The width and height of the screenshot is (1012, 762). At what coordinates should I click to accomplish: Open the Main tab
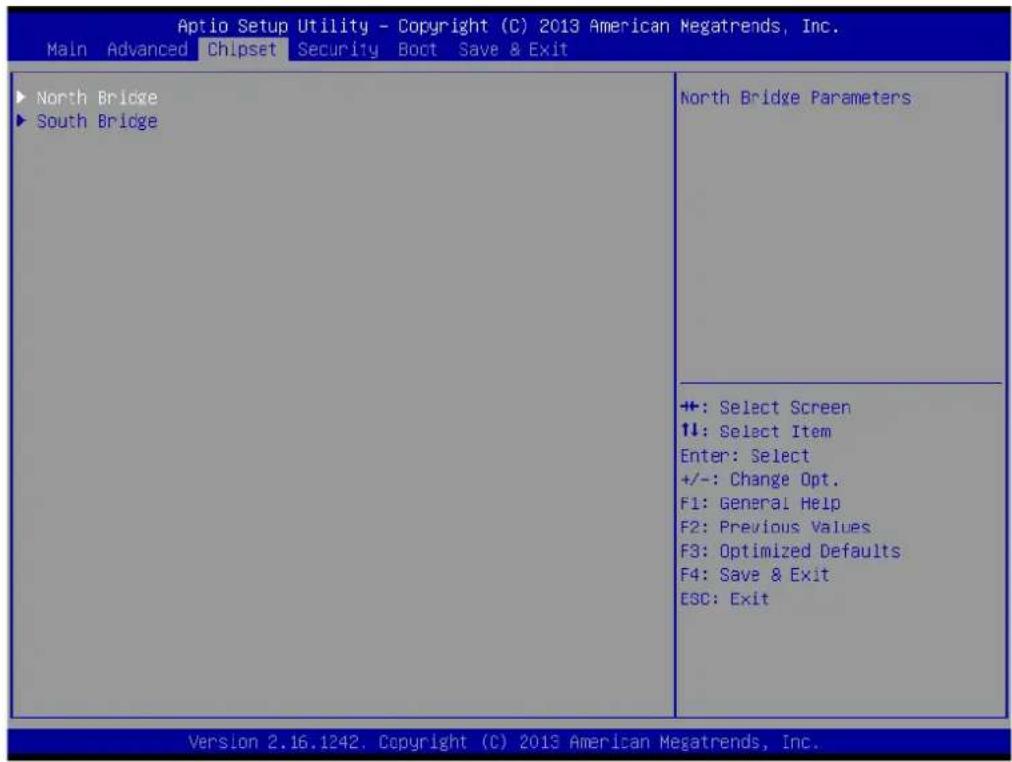click(67, 50)
